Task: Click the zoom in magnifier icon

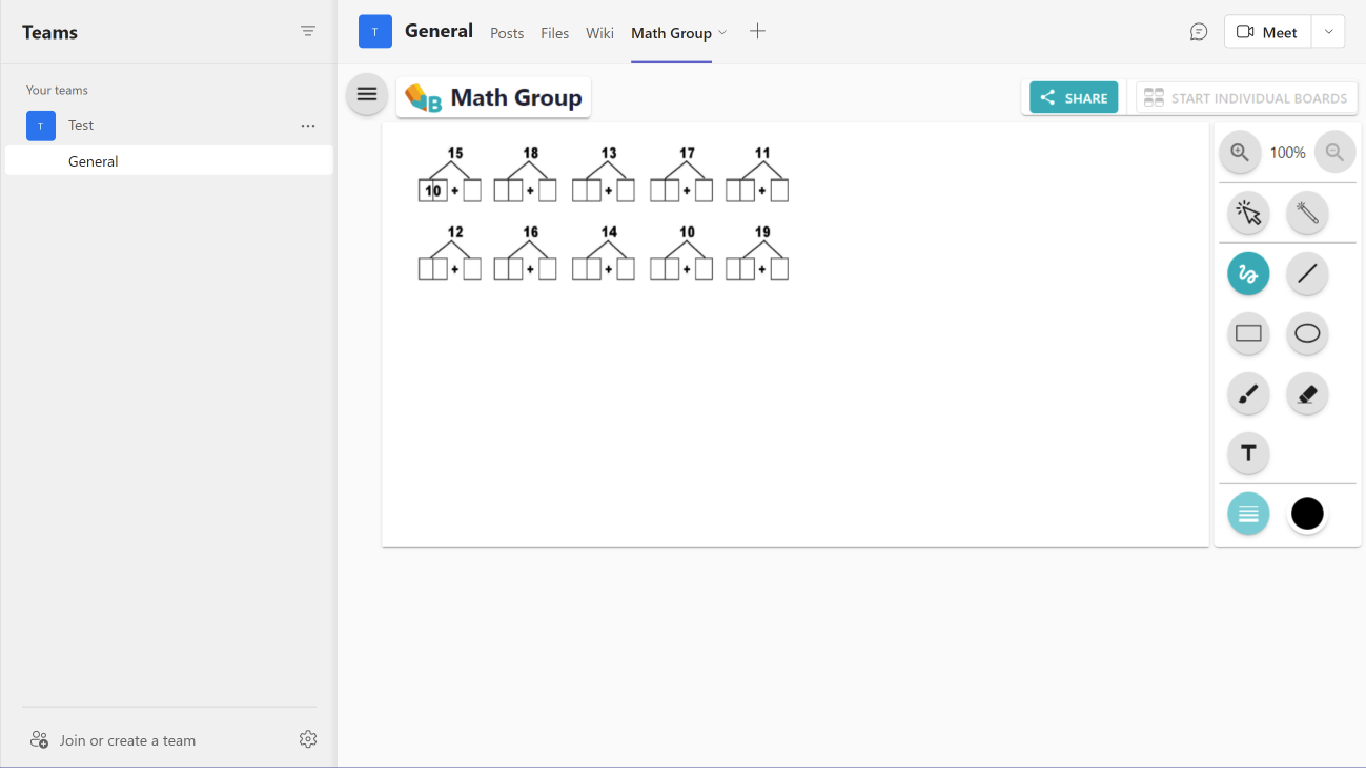Action: tap(1240, 153)
